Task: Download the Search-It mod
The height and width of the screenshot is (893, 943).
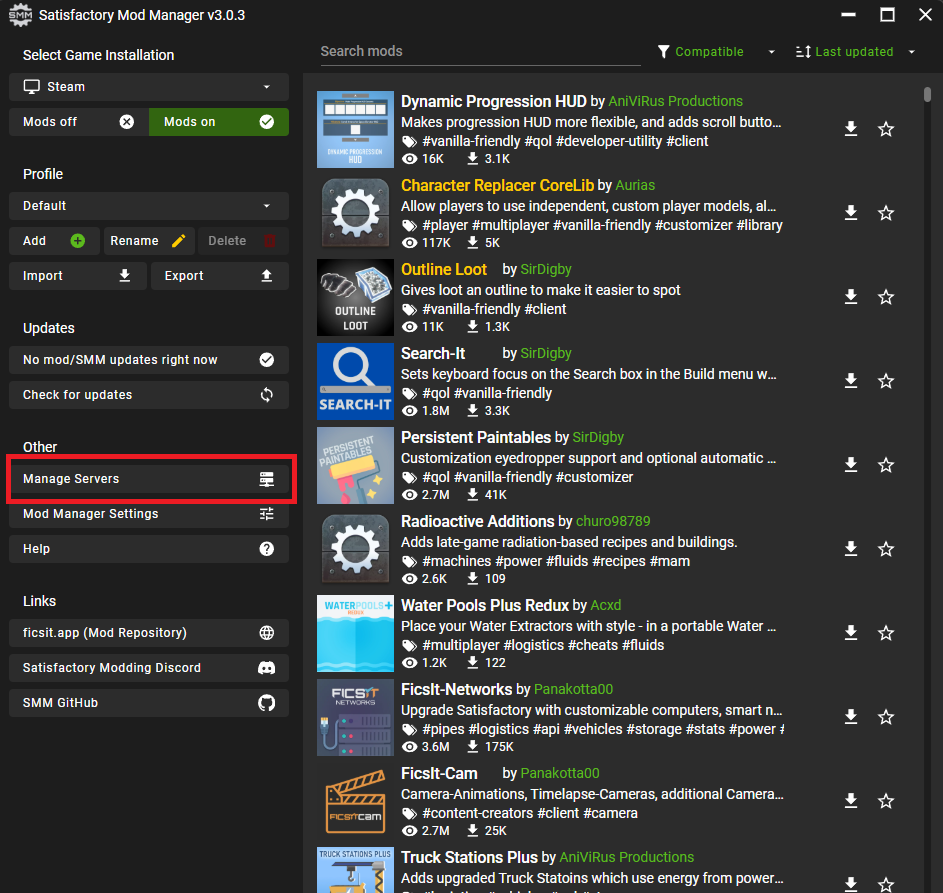Action: pyautogui.click(x=850, y=381)
